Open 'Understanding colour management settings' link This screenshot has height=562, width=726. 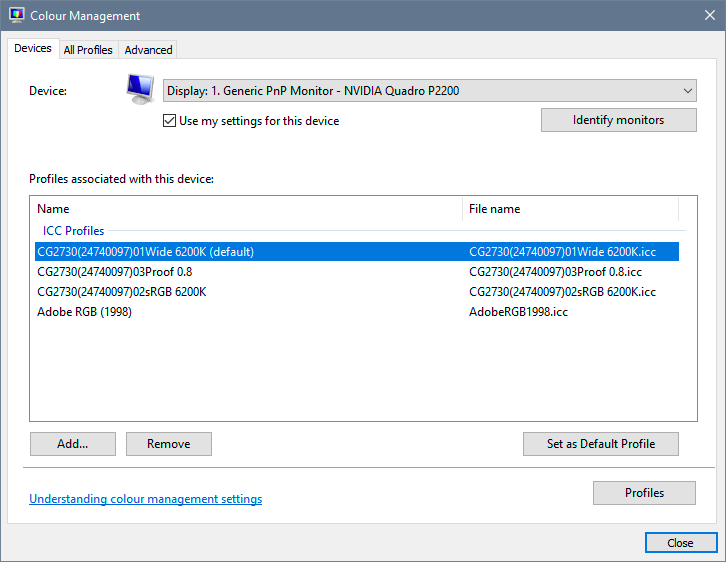(x=146, y=499)
